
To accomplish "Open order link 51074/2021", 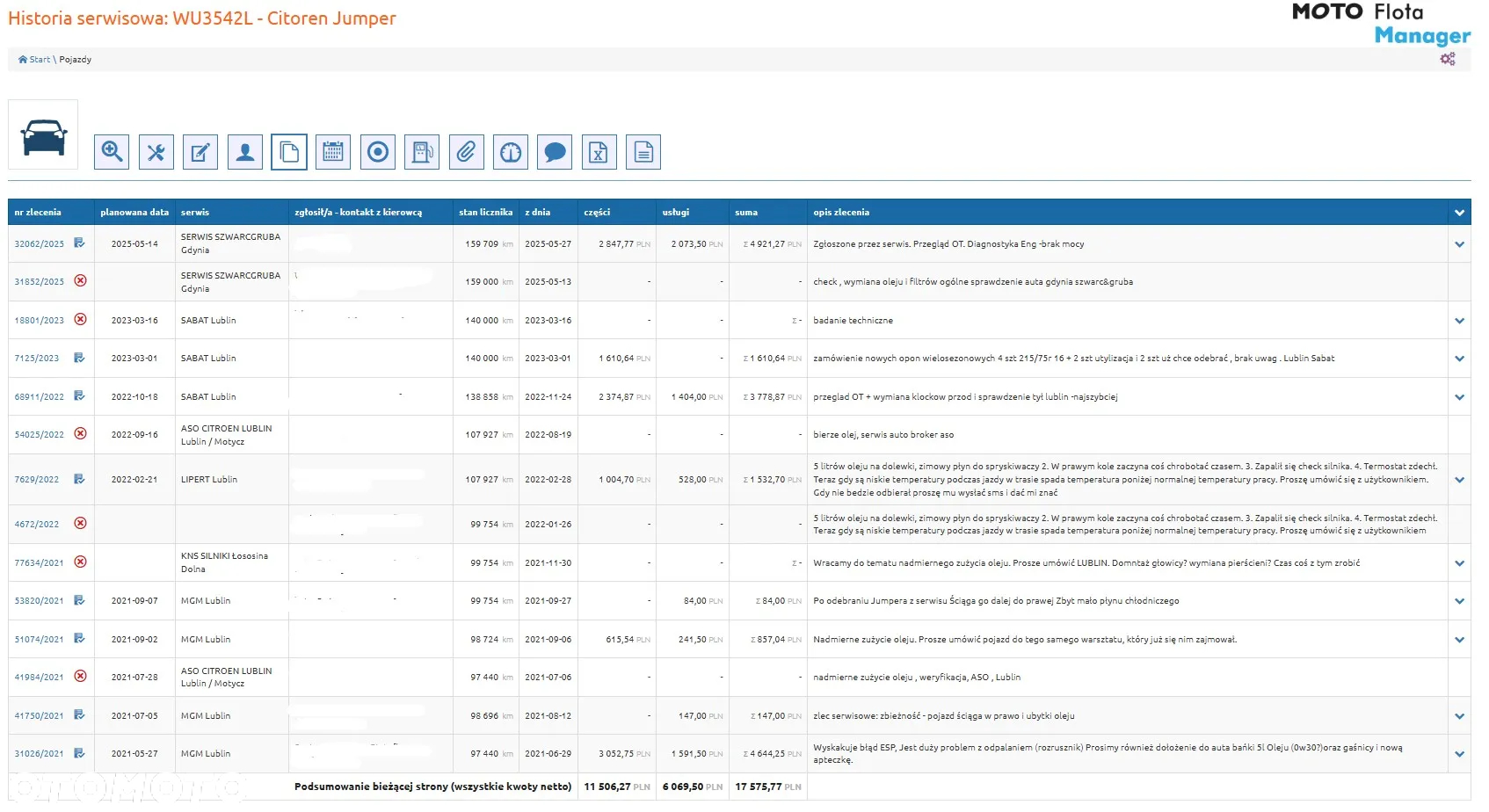I will pos(40,640).
